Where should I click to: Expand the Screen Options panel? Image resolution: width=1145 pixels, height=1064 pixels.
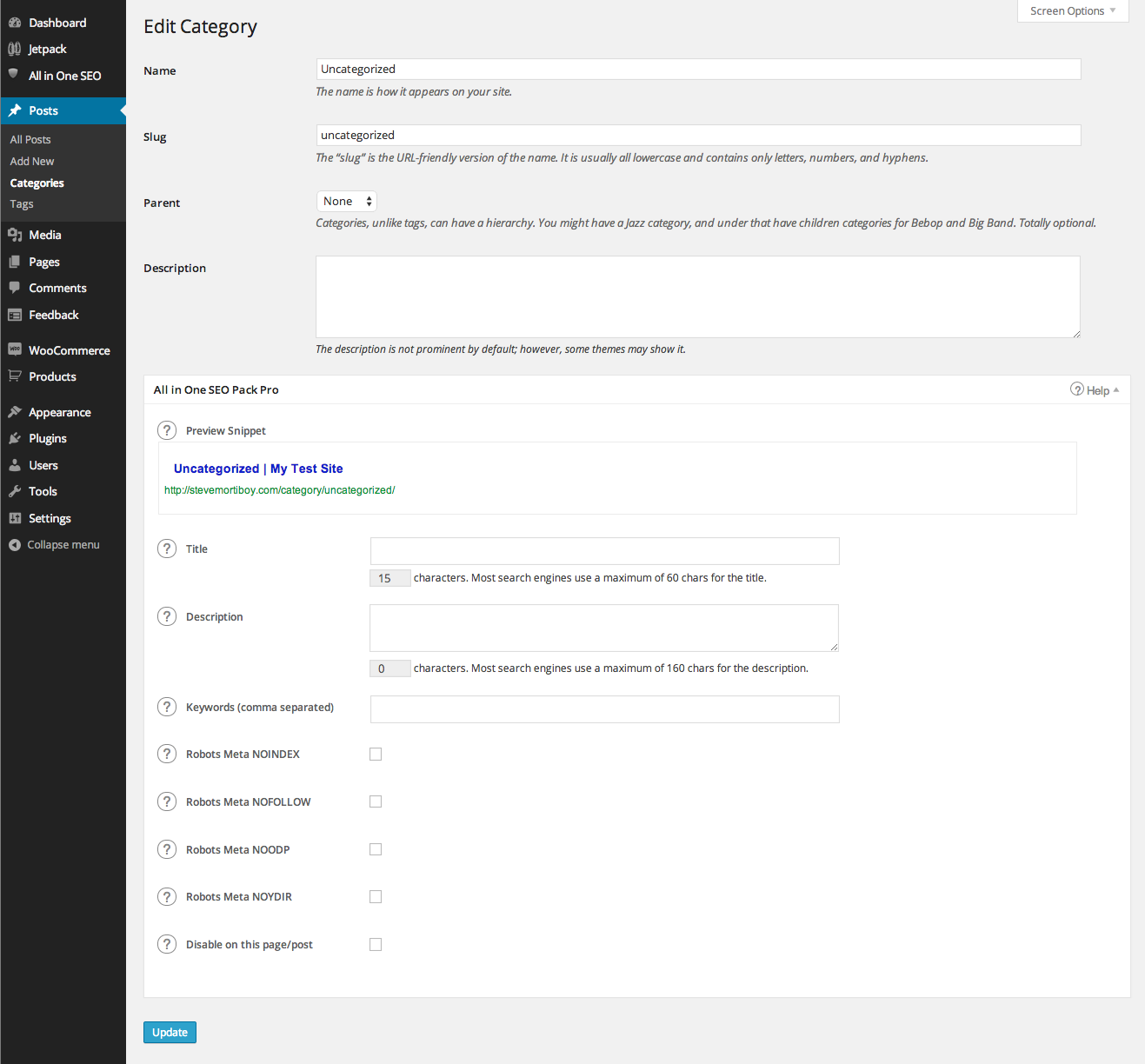click(1072, 11)
